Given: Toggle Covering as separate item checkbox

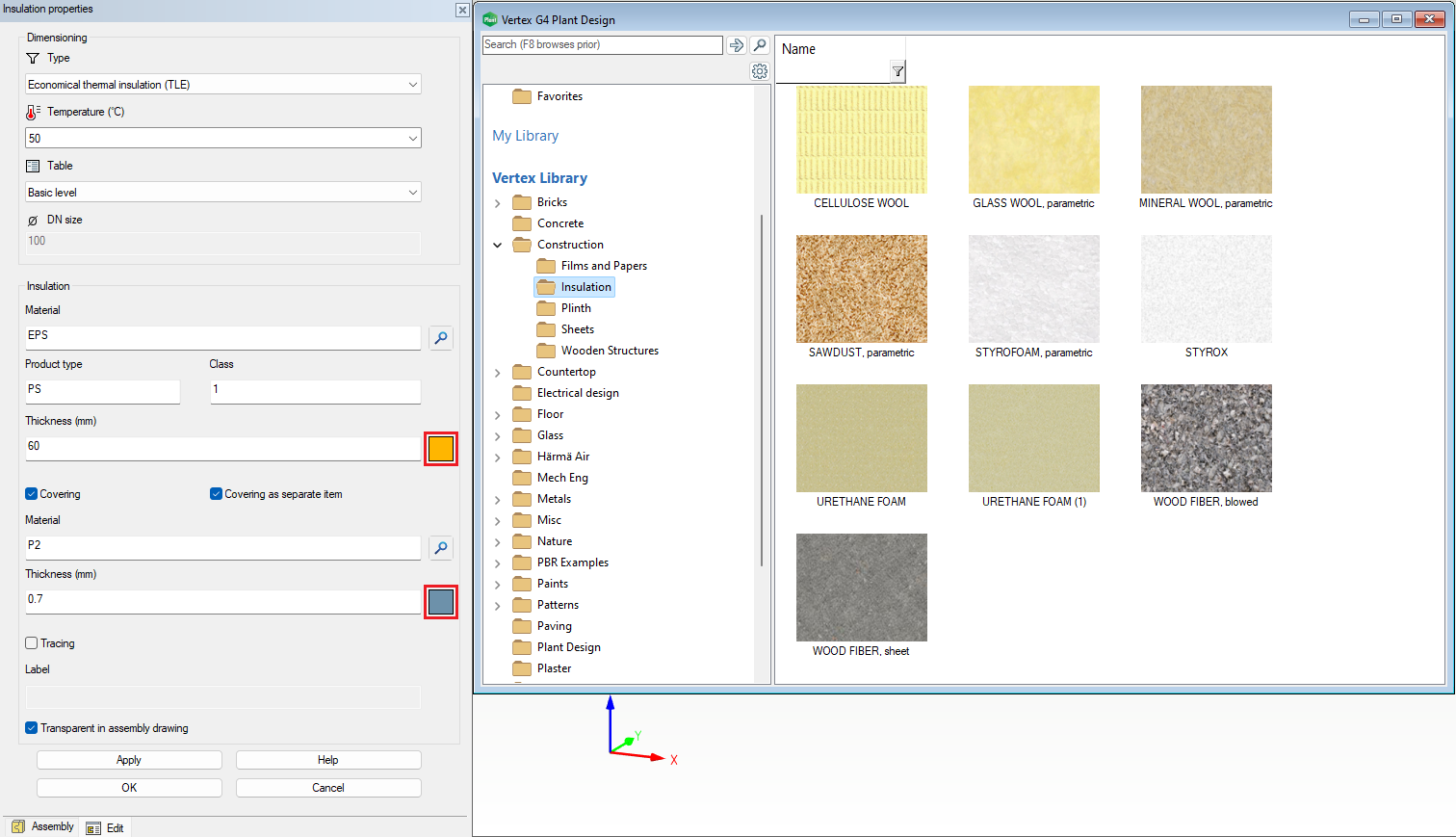Looking at the screenshot, I should (216, 494).
